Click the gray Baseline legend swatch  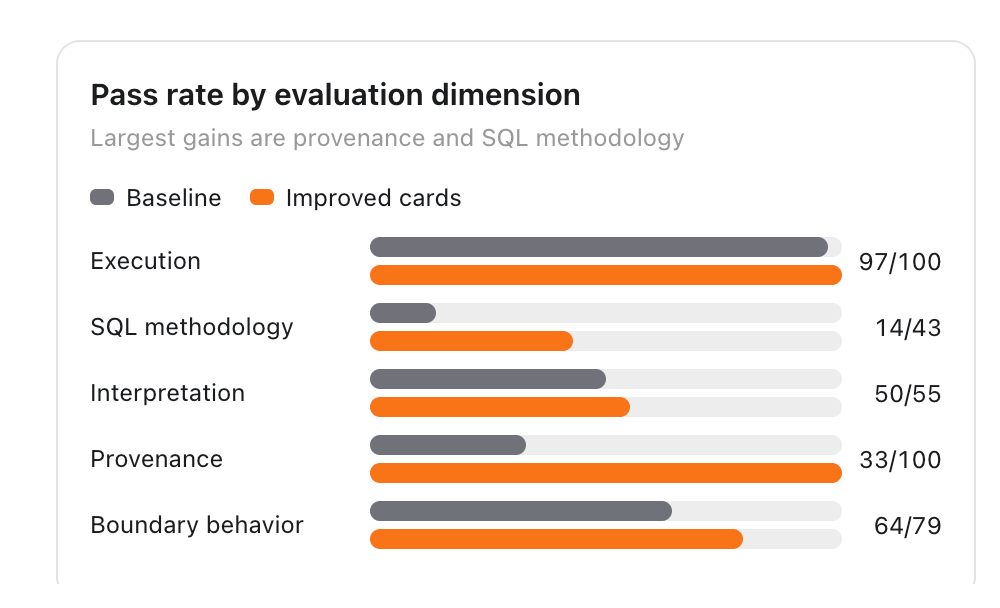click(x=102, y=197)
